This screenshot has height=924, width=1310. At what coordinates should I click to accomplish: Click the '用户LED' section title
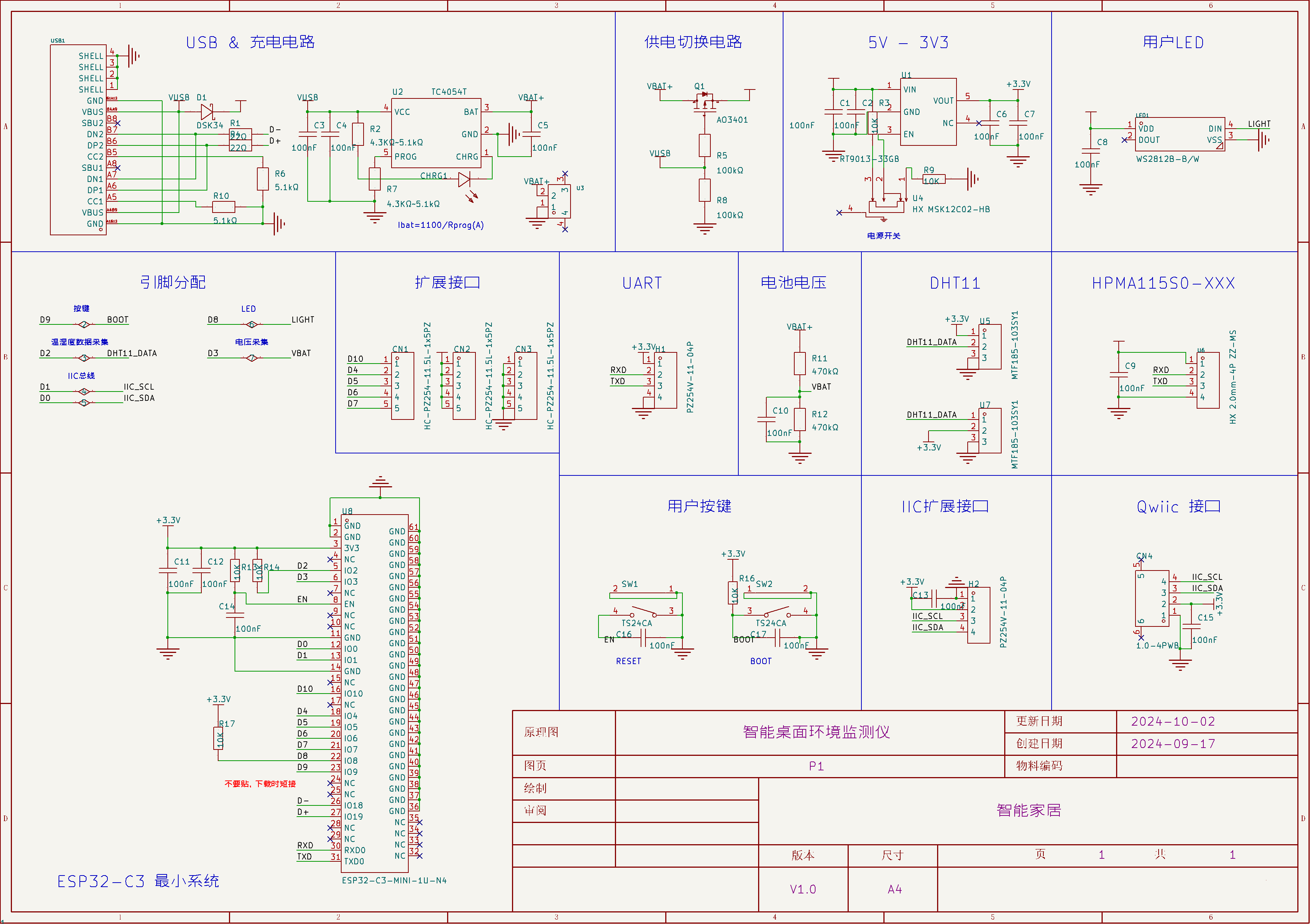tap(1173, 42)
